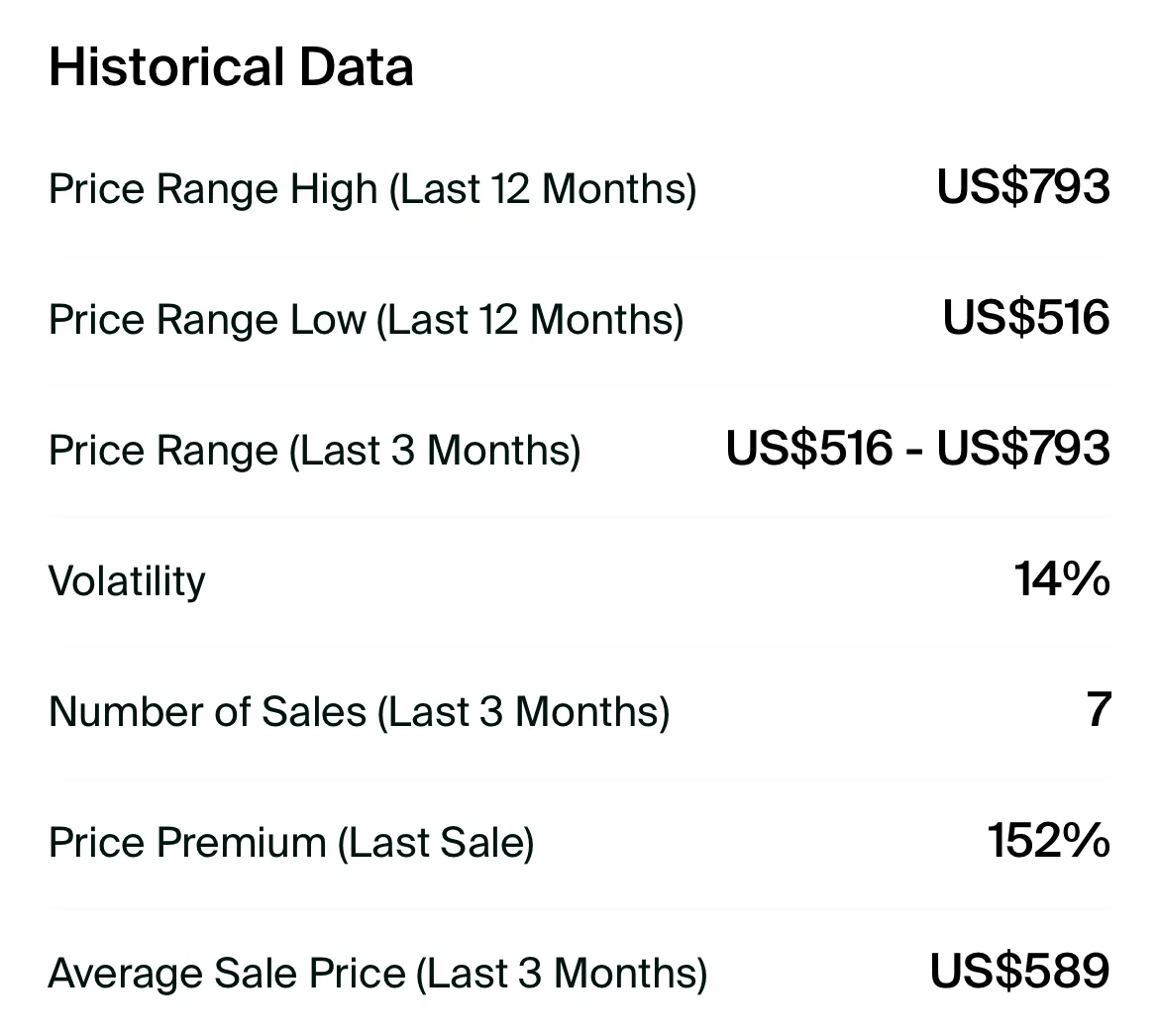1159x1036 pixels.
Task: Click "(Last 12 Months)" beside Price Range High
Action: (542, 188)
